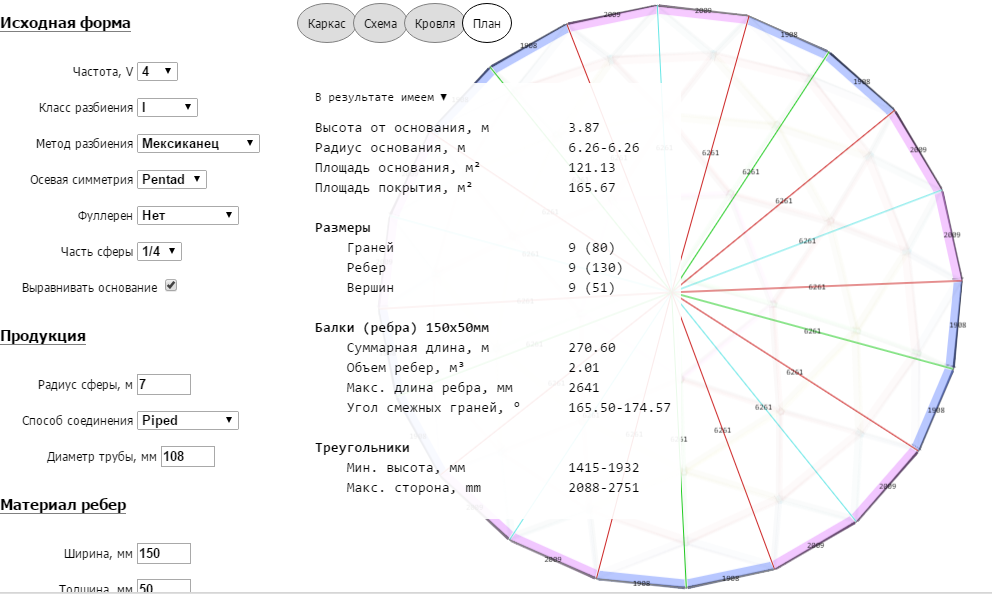Click the Ребер count 9 (130)
992x594 pixels.
click(x=595, y=268)
